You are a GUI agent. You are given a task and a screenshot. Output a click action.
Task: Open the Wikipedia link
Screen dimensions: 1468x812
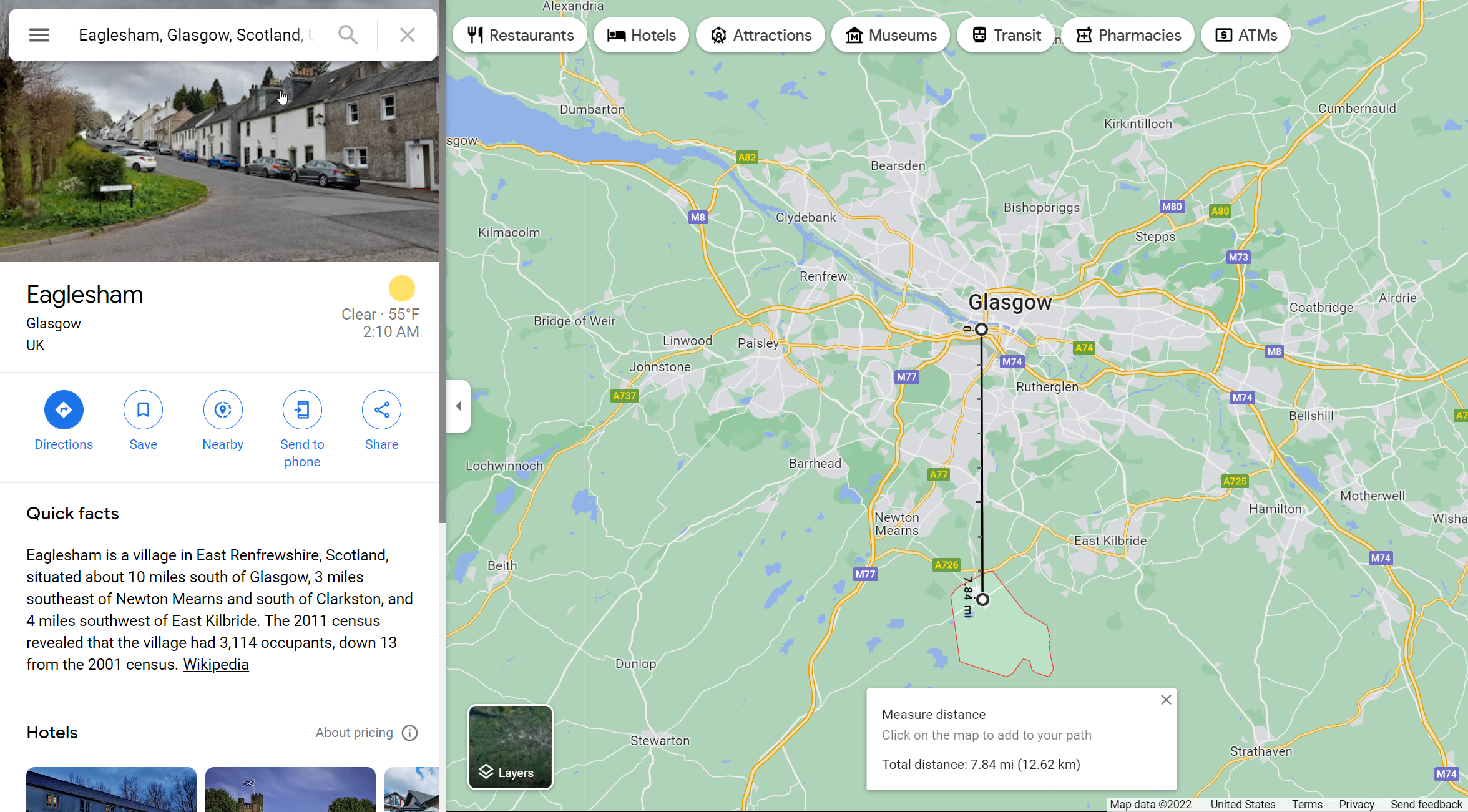[215, 665]
